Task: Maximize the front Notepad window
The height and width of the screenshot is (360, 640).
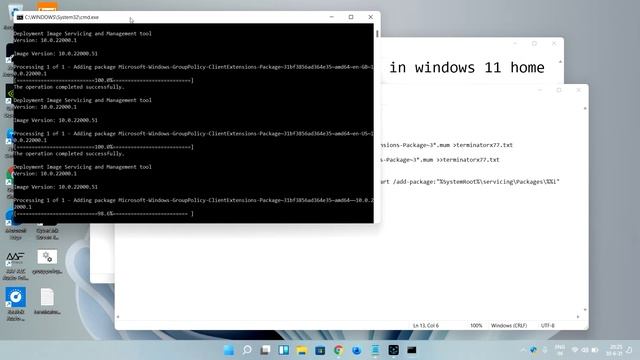Action: click(559, 90)
